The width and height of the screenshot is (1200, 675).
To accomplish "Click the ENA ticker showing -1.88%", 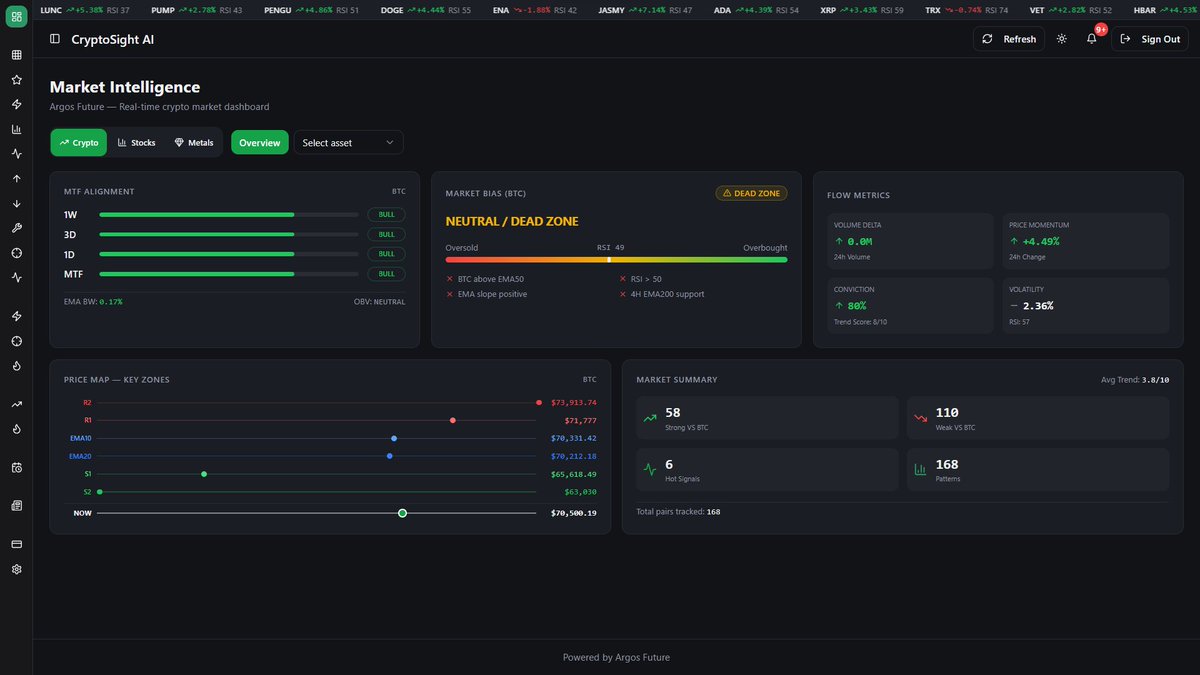I will (x=535, y=10).
